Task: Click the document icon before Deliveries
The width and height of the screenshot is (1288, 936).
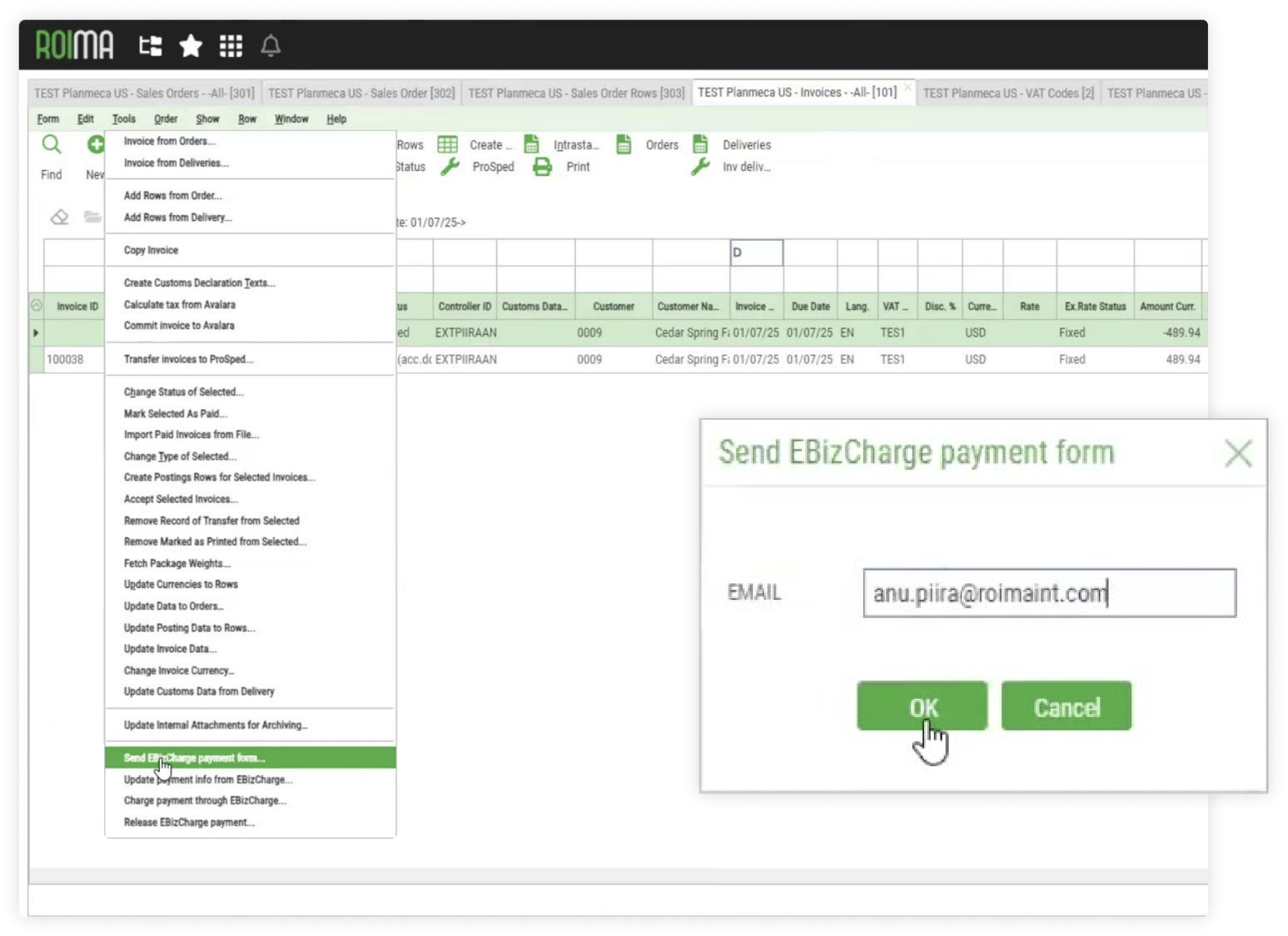Action: tap(700, 144)
